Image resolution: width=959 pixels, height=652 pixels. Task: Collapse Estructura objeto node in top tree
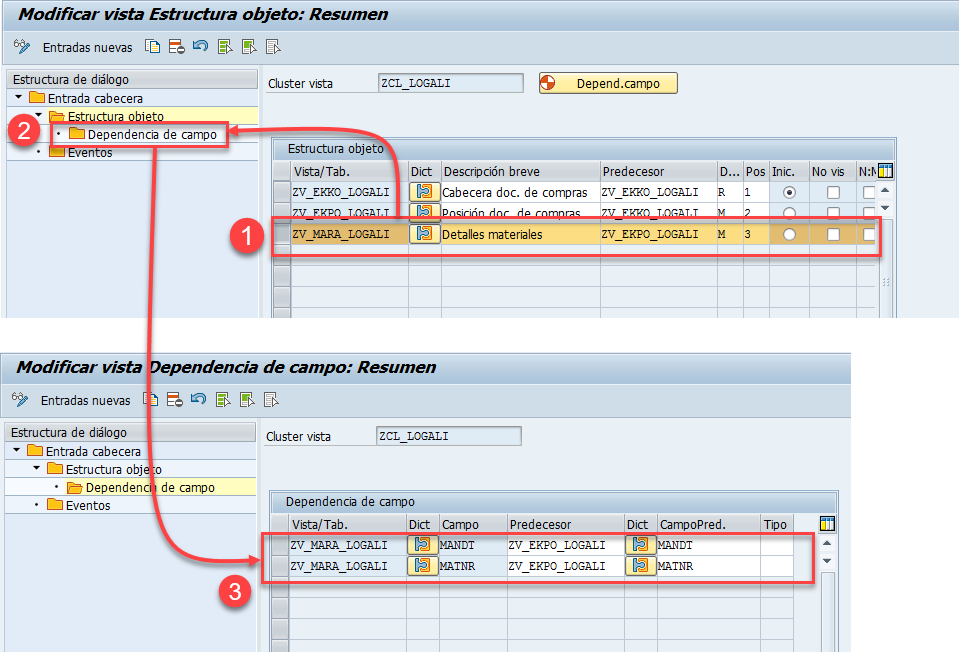pos(39,115)
